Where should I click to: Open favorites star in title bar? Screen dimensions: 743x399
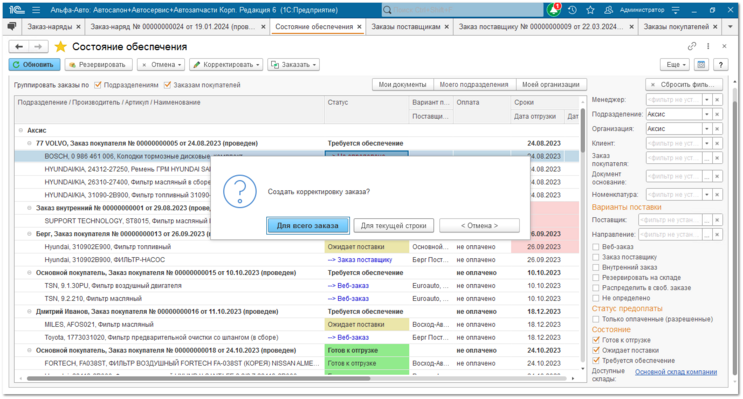590,10
